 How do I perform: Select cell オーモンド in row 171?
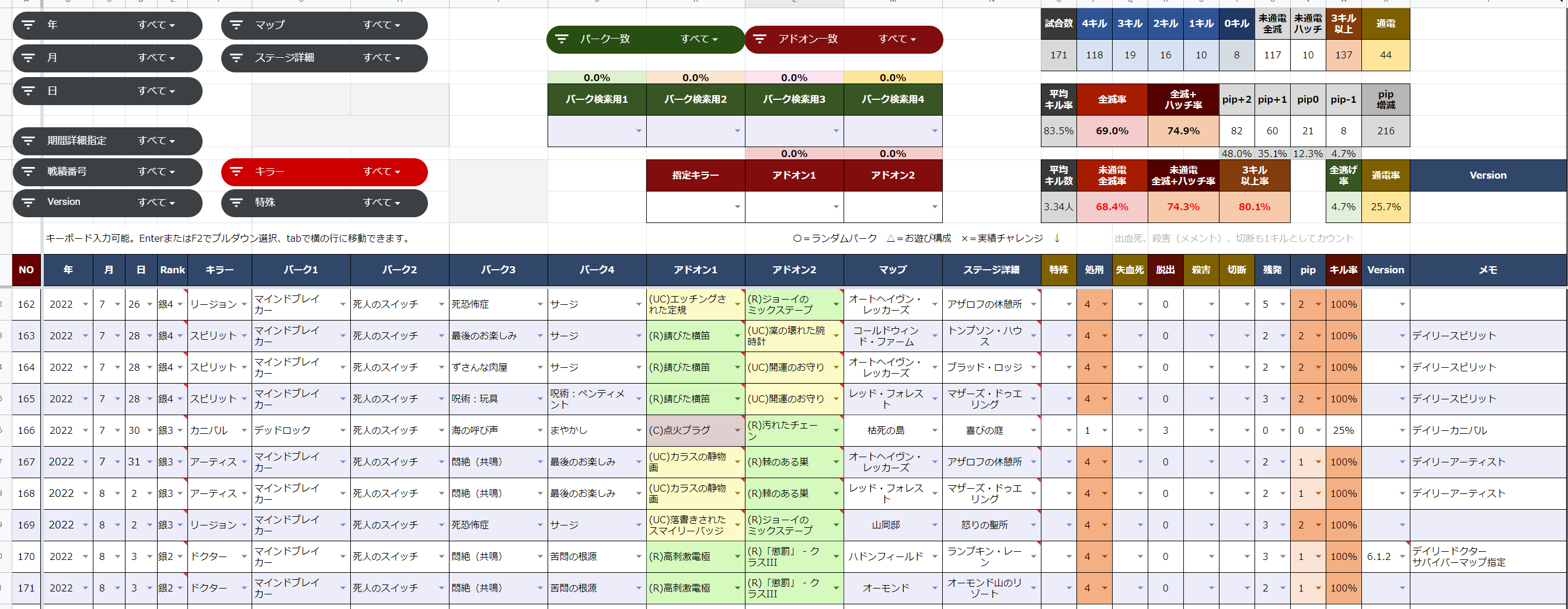pos(893,589)
